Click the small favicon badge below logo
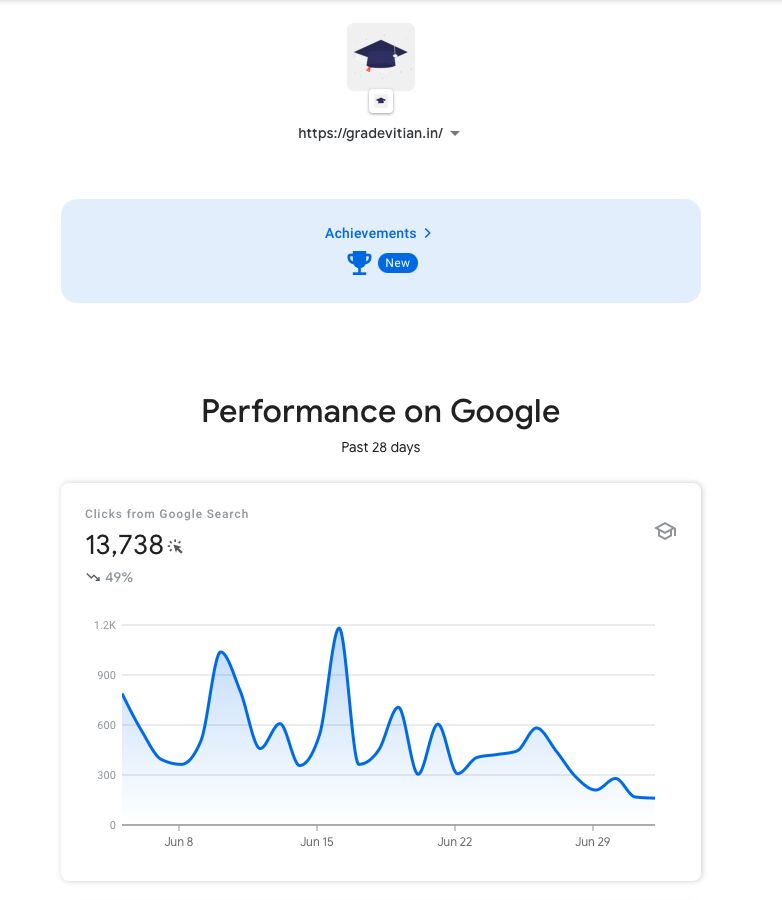The height and width of the screenshot is (900, 782). (381, 101)
